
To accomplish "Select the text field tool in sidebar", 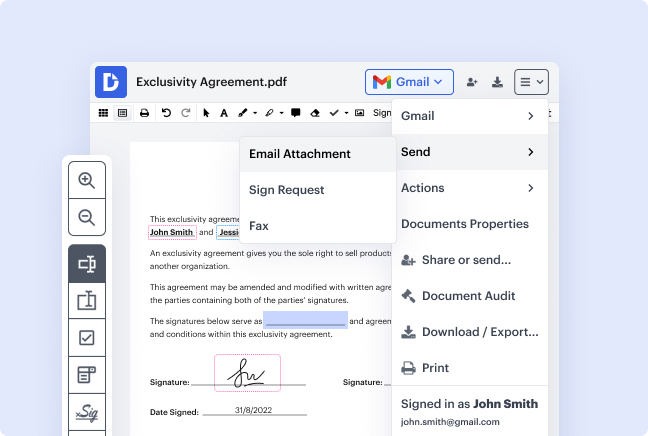I will click(x=86, y=264).
